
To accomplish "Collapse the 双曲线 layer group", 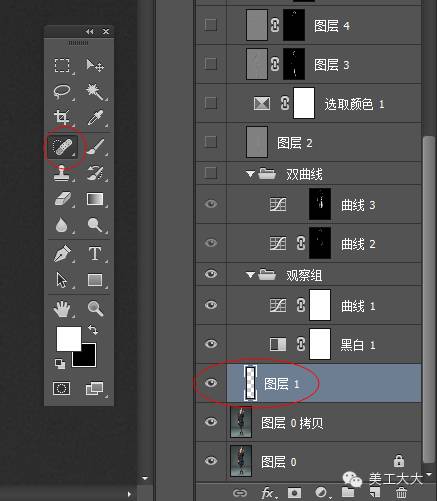I will pos(250,174).
